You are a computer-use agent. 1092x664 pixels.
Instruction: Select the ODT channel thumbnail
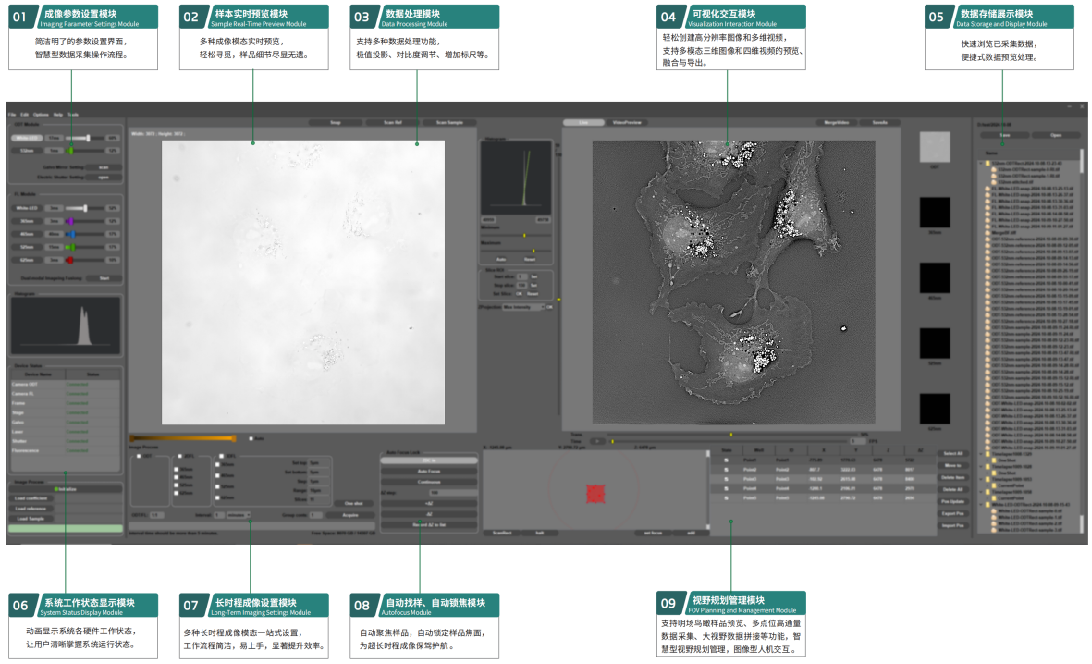tap(934, 148)
